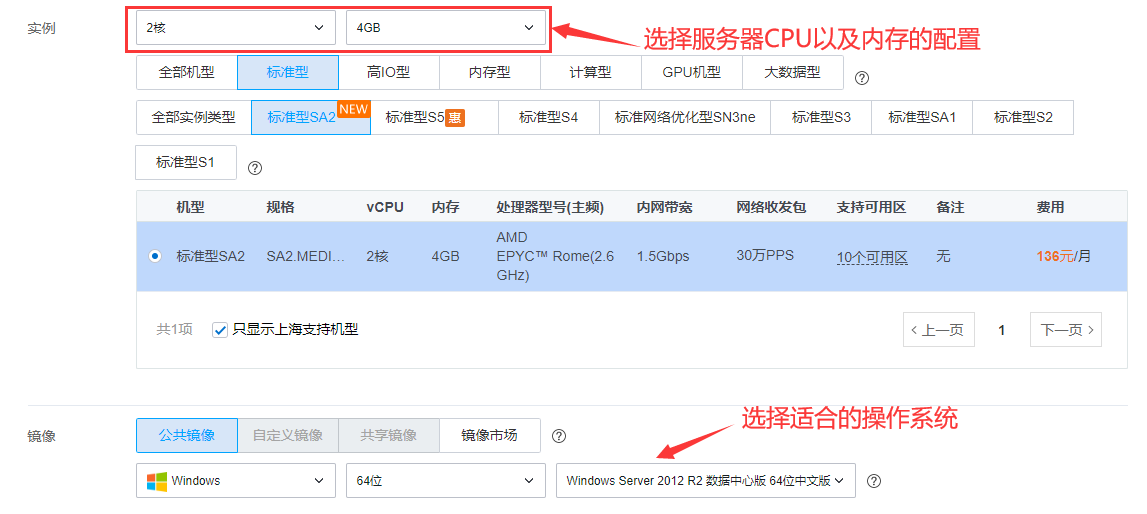
Task: Click the 处理器型号(主频) column header
Action: [550, 208]
